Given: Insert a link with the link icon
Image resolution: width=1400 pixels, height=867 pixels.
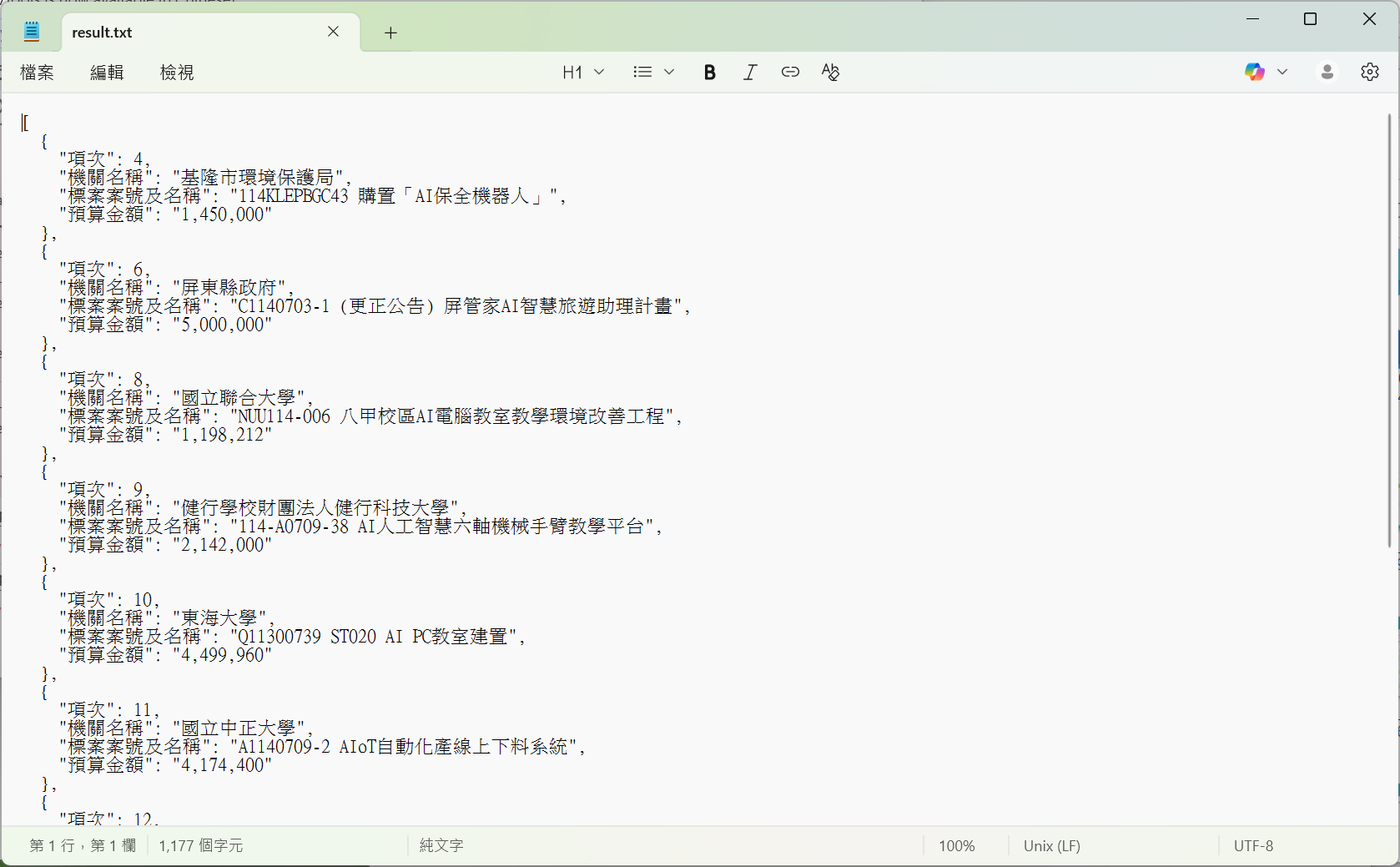Looking at the screenshot, I should pos(790,73).
